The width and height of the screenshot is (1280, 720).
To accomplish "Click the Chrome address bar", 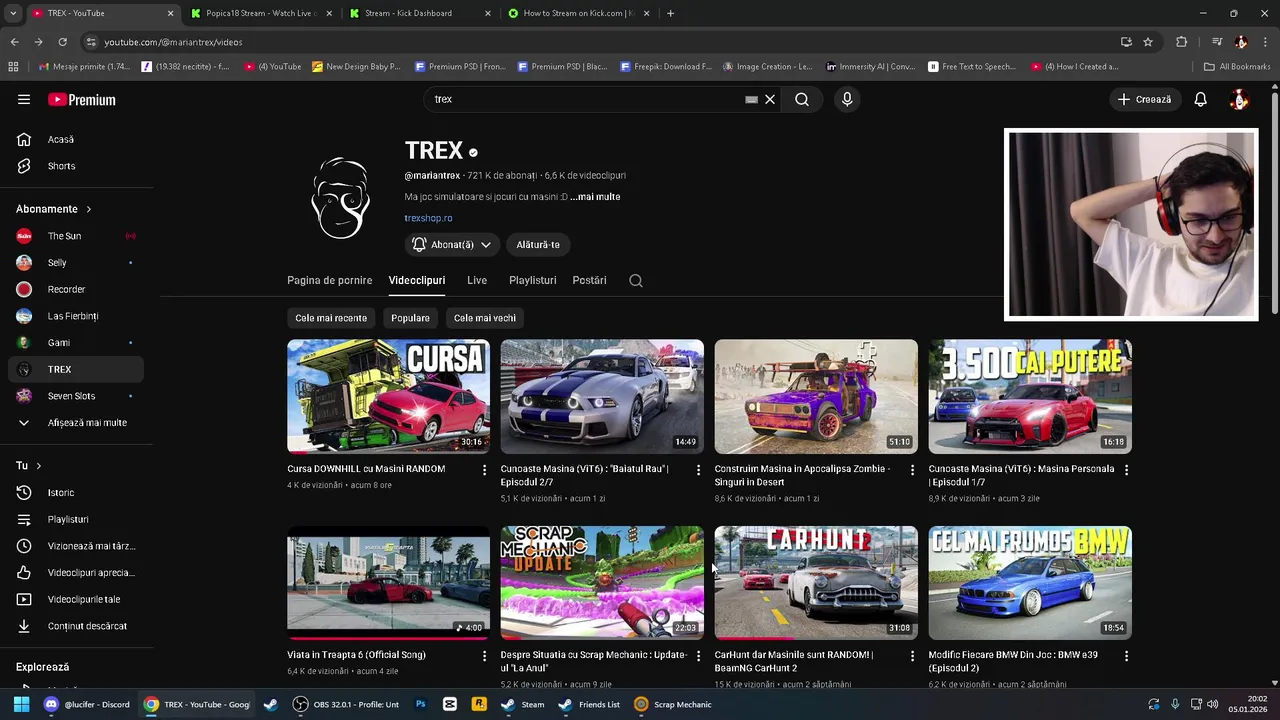I will coord(600,42).
